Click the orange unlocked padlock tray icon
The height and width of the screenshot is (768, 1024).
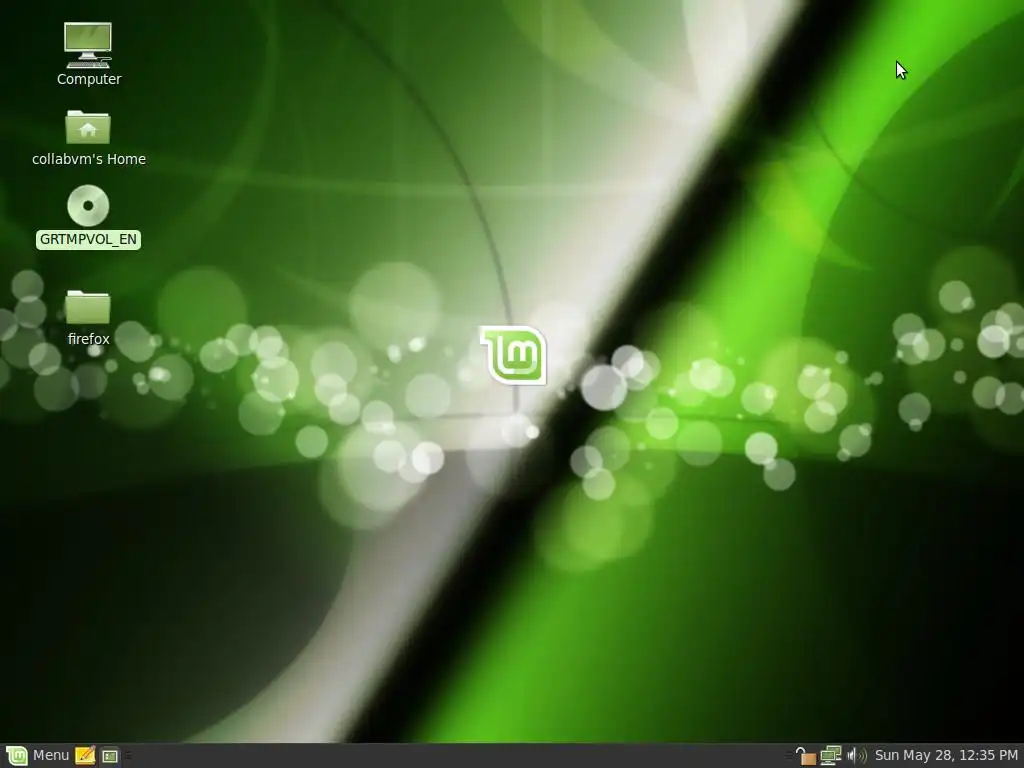[x=805, y=756]
